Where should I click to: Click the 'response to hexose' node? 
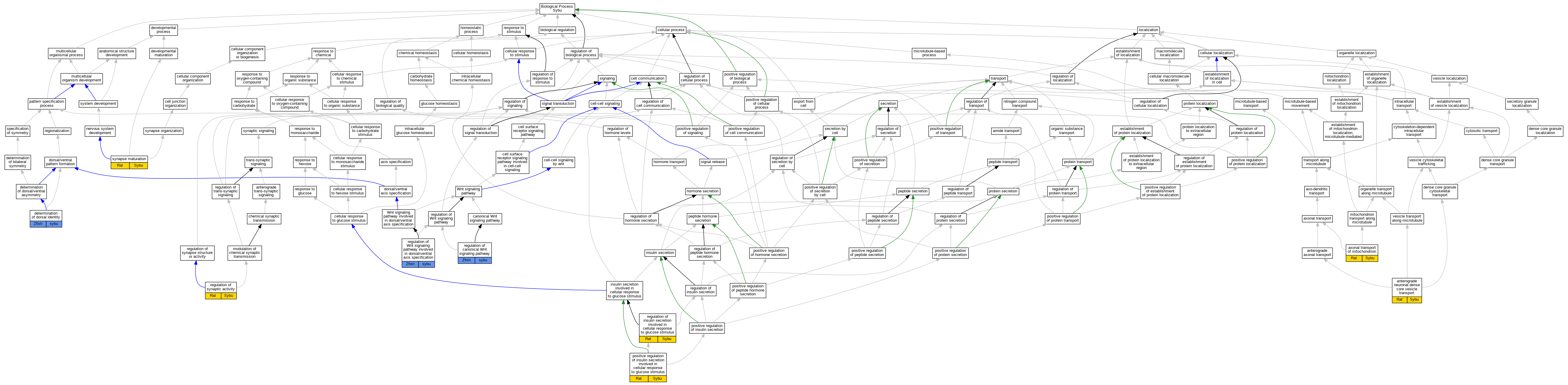pos(305,162)
